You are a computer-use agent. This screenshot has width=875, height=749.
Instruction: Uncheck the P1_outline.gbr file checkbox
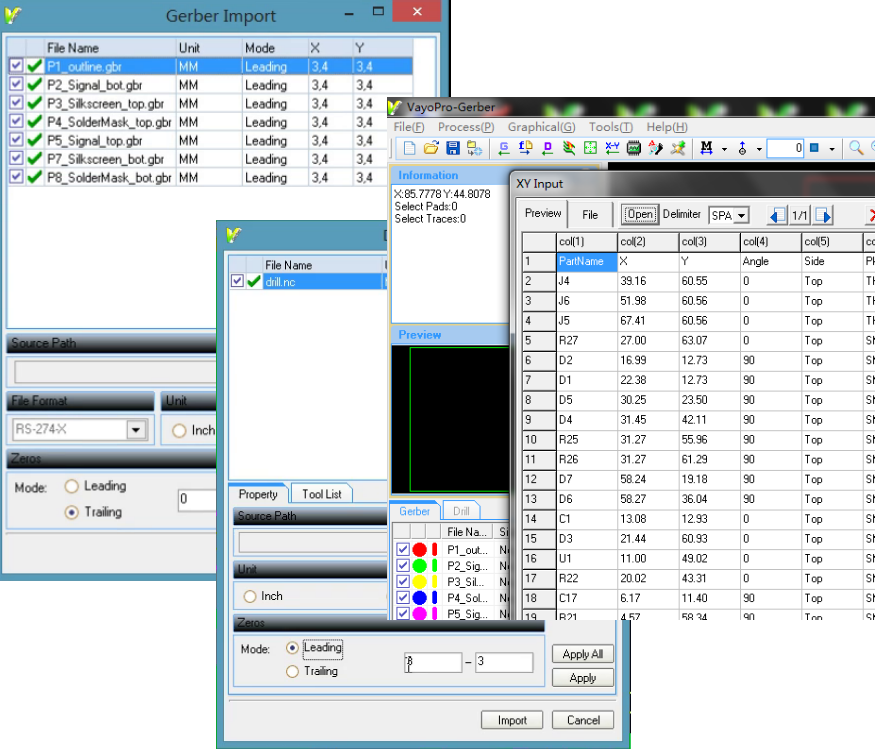pos(16,66)
